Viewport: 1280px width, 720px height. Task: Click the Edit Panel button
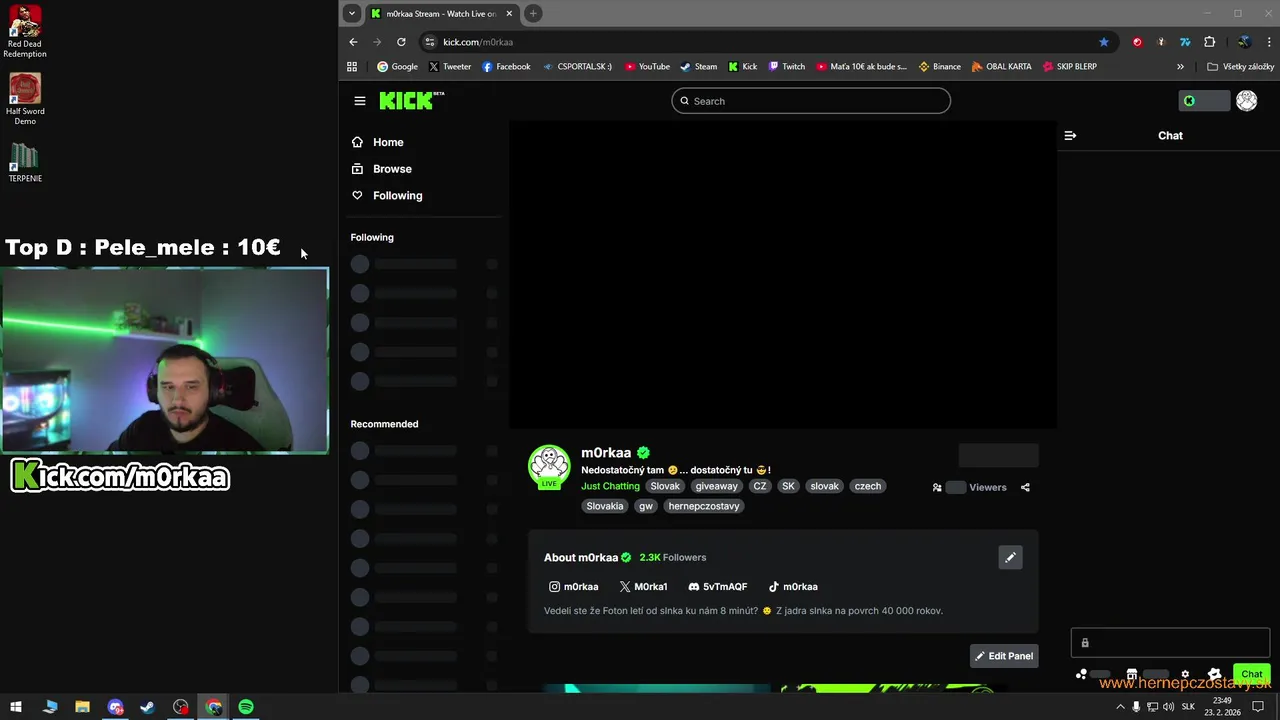[x=1004, y=656]
